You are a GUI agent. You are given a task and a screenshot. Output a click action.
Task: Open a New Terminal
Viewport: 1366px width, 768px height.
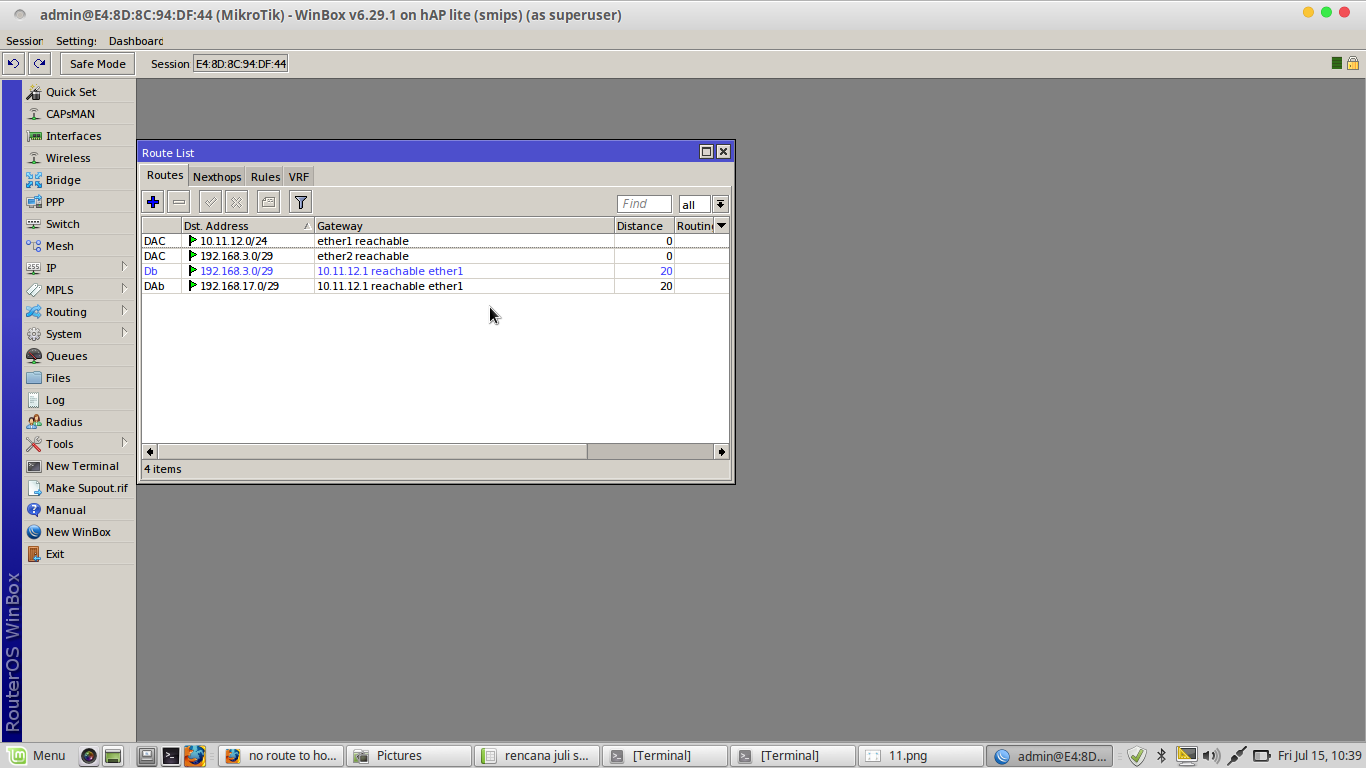[x=78, y=466]
